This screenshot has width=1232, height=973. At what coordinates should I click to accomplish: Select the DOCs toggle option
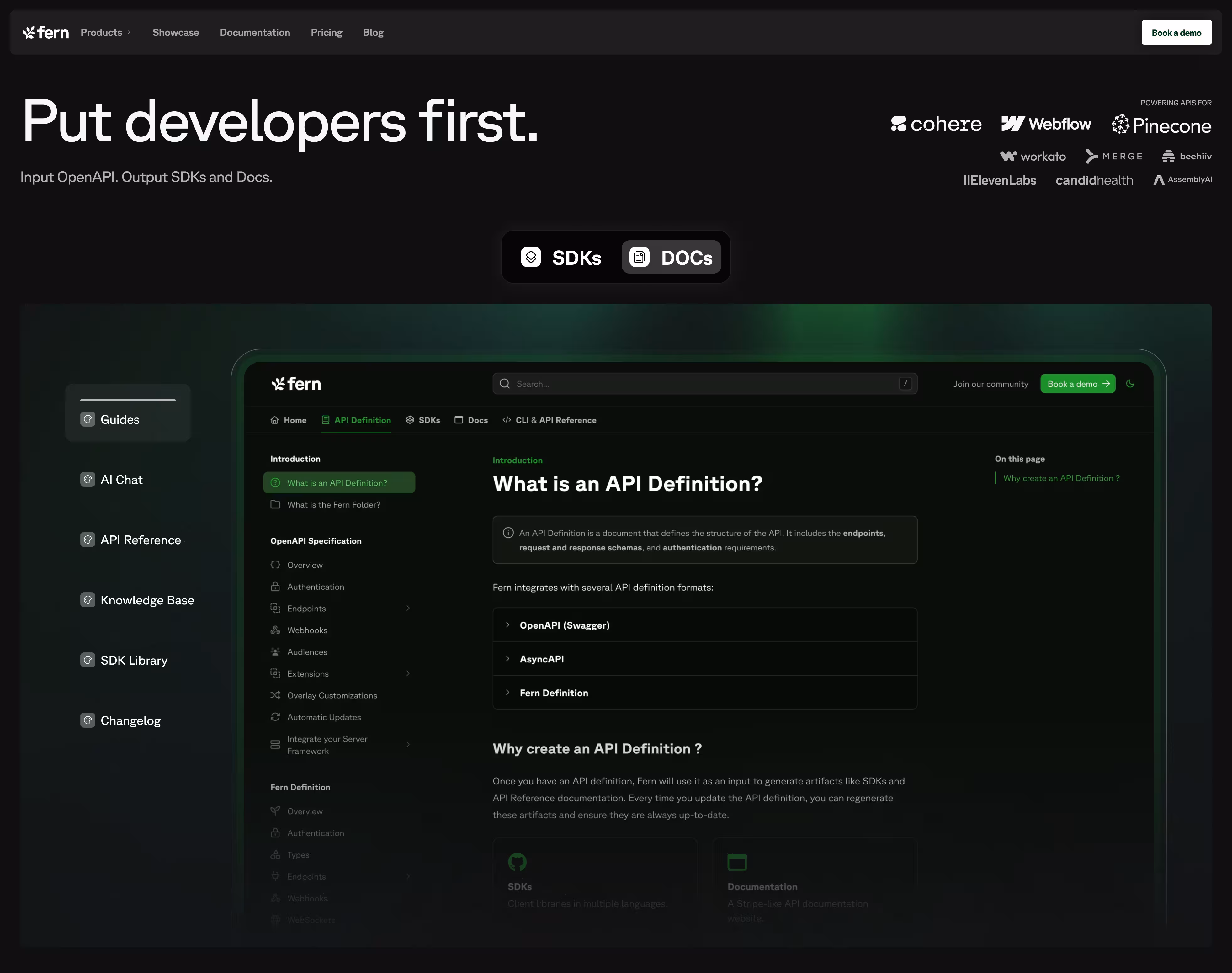[x=671, y=258]
